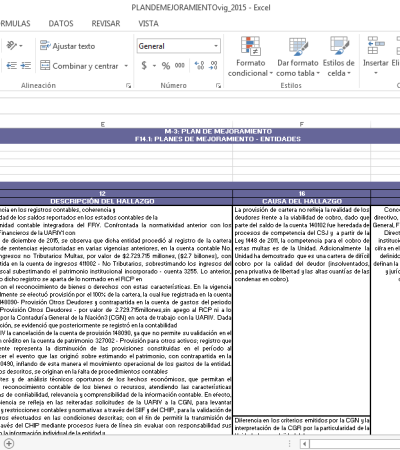Viewport: 400px width, 450px height.
Task: Open the Combinar y centrar dropdown arrow
Action: (126, 66)
